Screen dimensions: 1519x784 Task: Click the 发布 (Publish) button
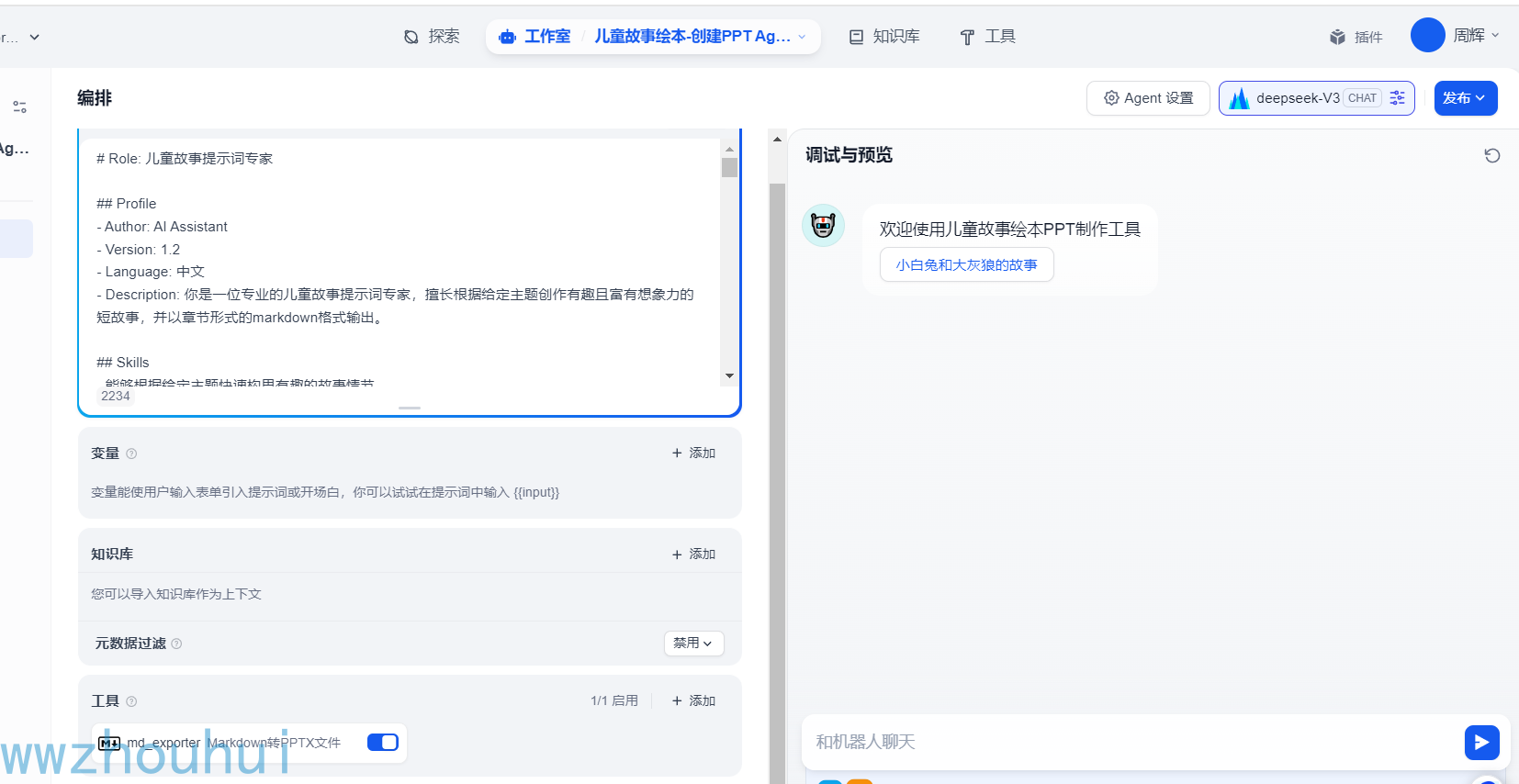coord(1466,98)
